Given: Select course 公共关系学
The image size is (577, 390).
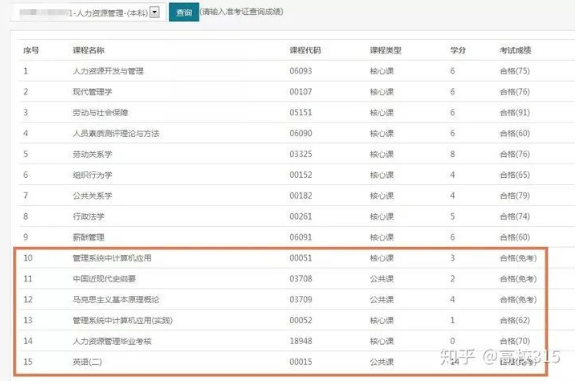Looking at the screenshot, I should [92, 196].
